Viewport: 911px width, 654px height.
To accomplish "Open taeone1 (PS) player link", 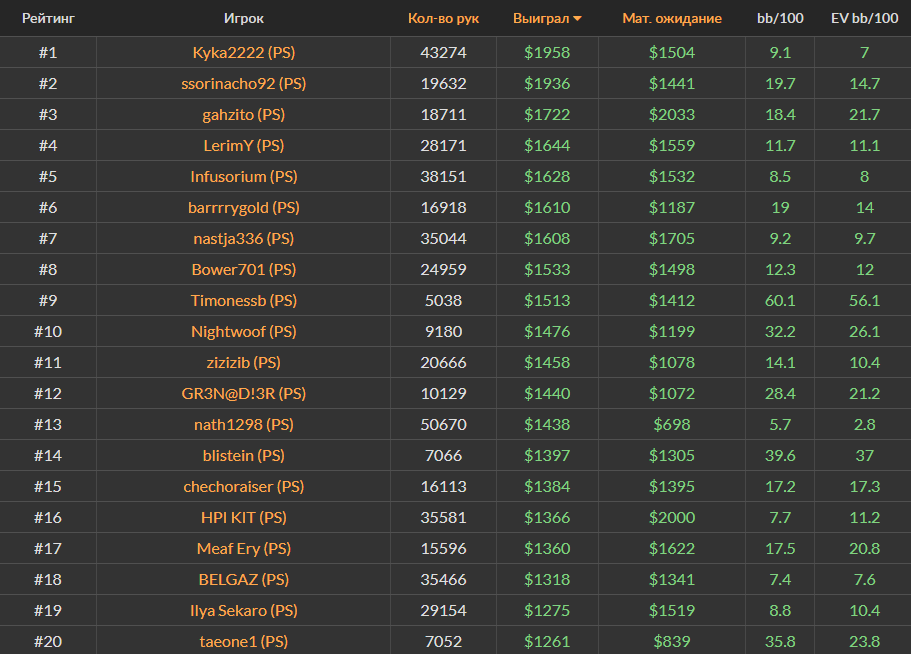I will pyautogui.click(x=243, y=641).
